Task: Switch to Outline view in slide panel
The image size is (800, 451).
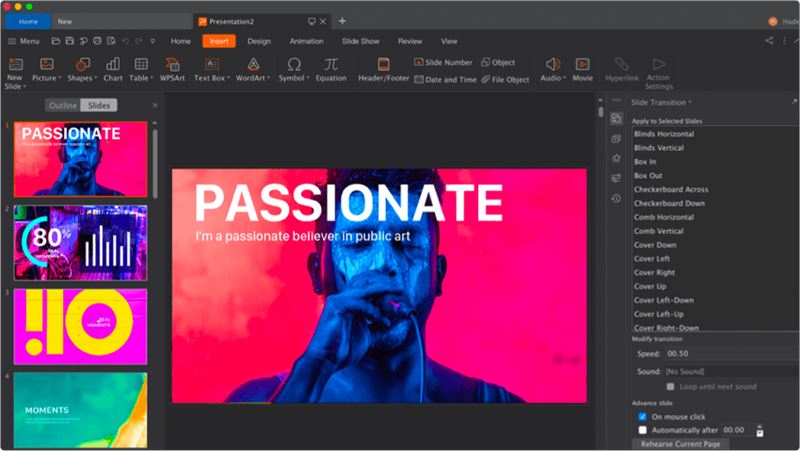Action: click(63, 105)
